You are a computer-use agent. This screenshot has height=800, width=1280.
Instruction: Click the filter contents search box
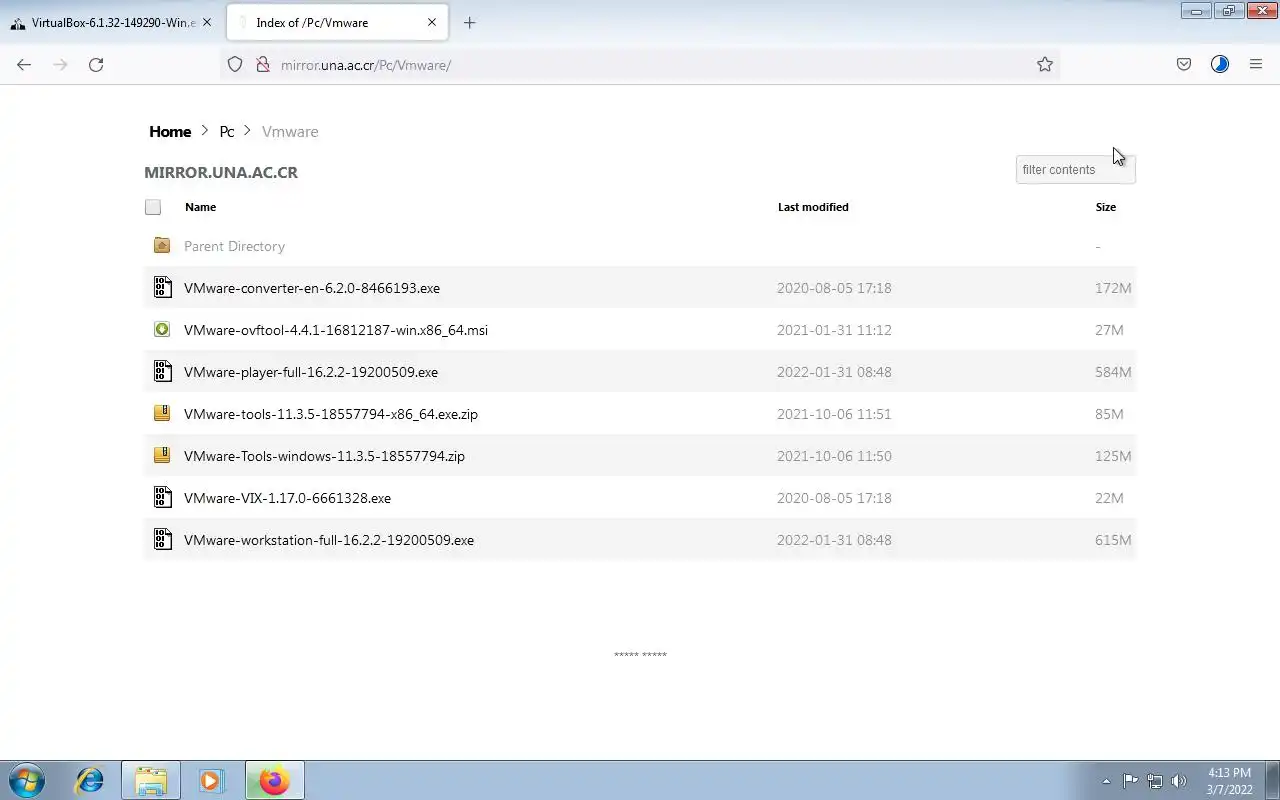click(1075, 170)
